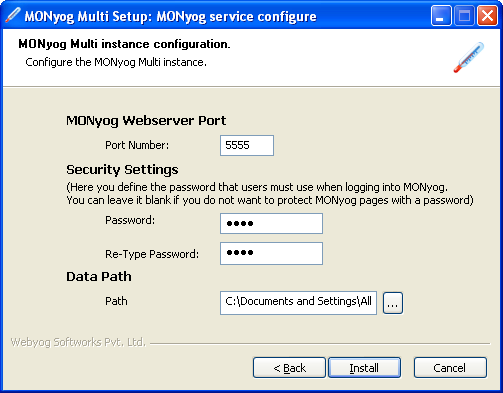Click 'MONyog Multi instance configuration.' heading

(x=124, y=44)
